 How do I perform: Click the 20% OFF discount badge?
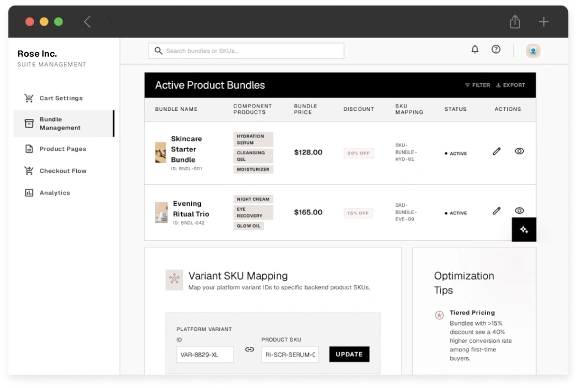click(x=358, y=153)
